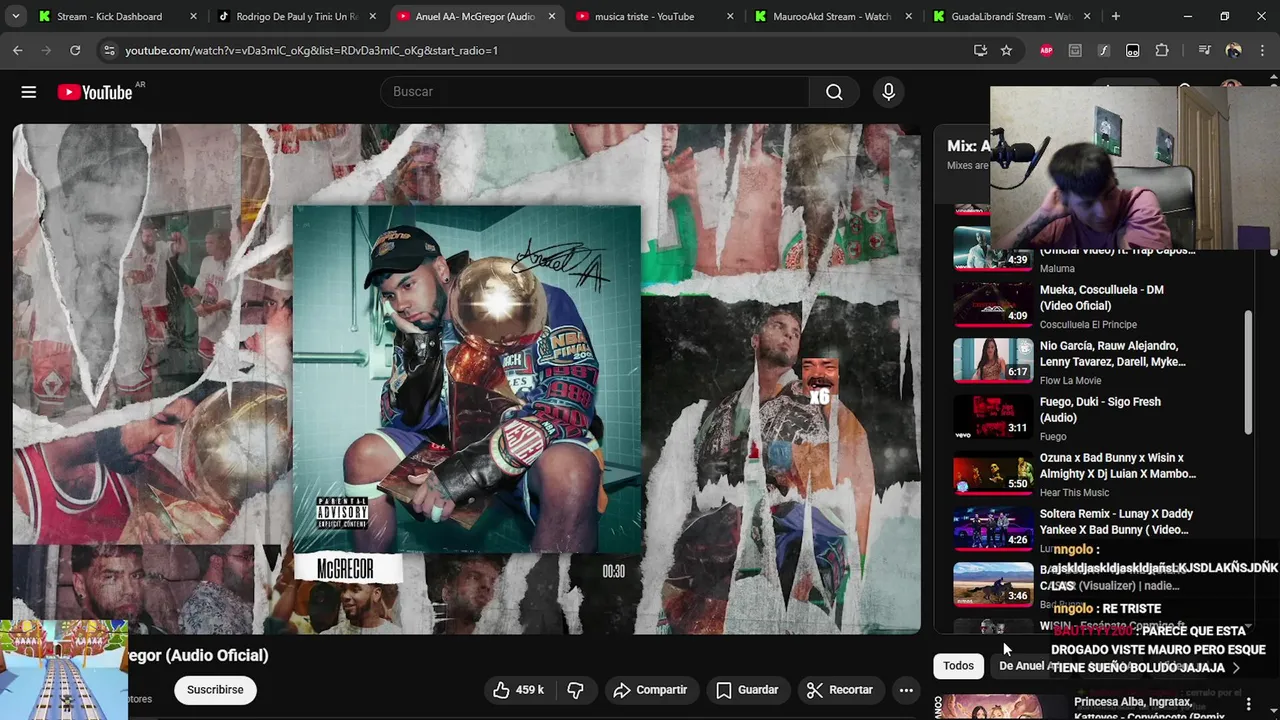The height and width of the screenshot is (720, 1280).
Task: Like the video with thumbs up
Action: point(518,690)
